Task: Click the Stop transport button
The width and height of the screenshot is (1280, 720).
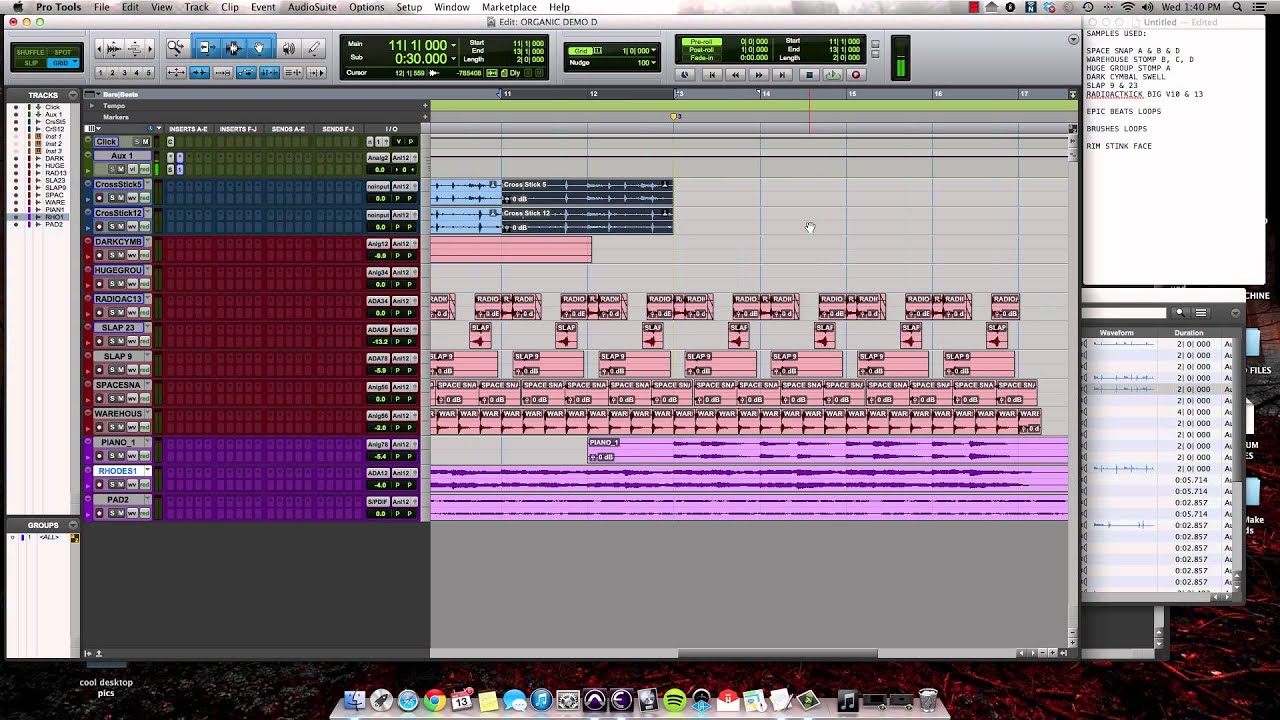Action: (810, 75)
